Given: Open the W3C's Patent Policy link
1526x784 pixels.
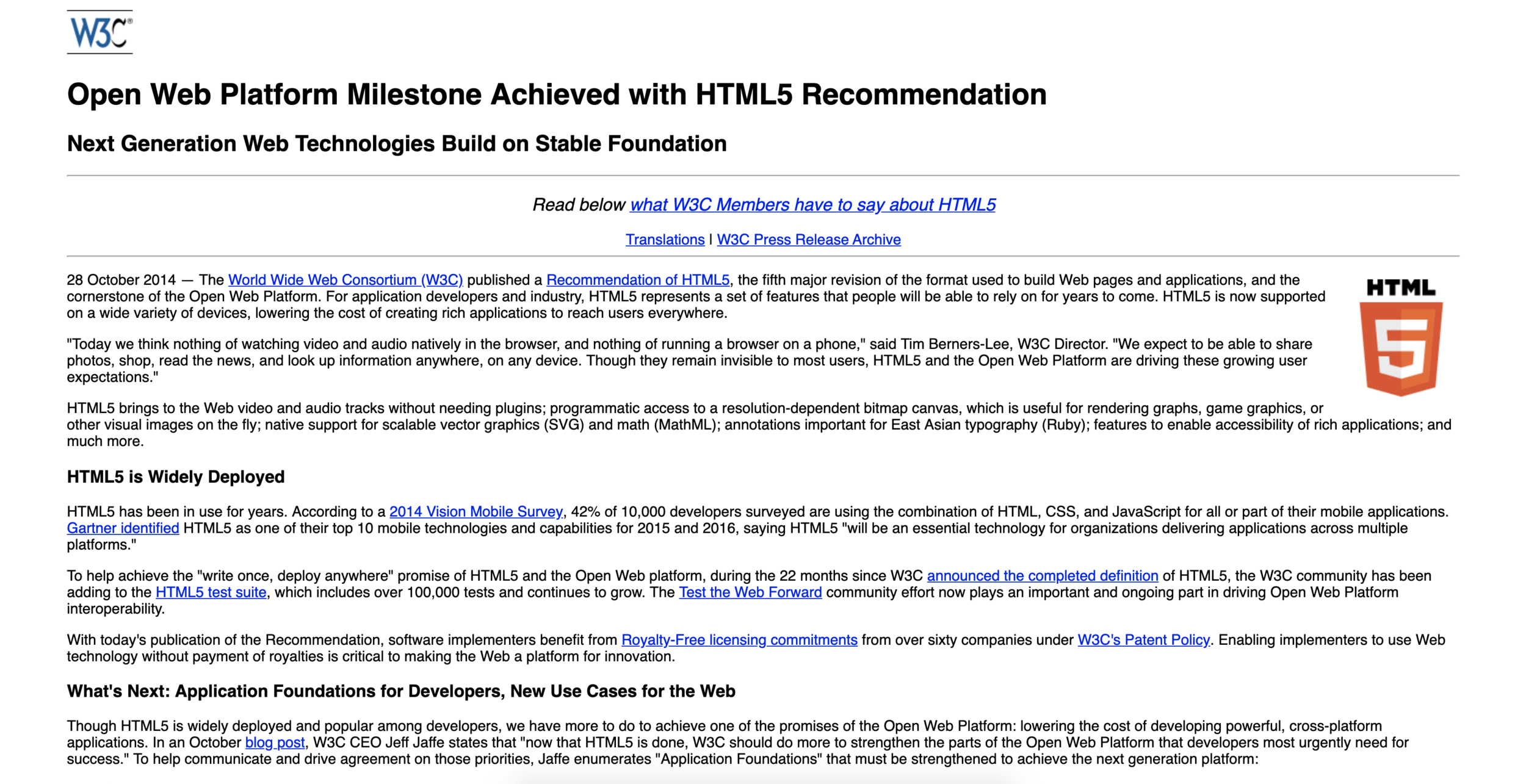Looking at the screenshot, I should 1143,640.
